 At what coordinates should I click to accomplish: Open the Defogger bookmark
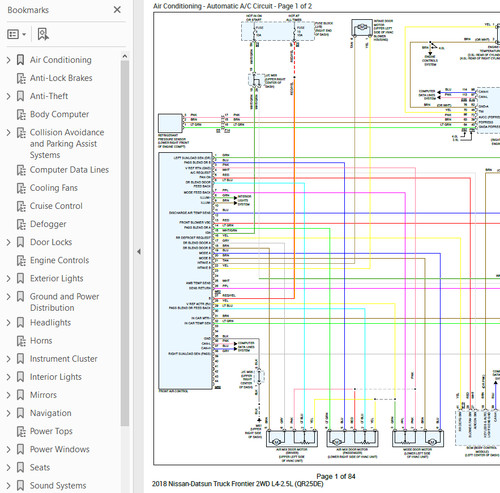pos(48,224)
